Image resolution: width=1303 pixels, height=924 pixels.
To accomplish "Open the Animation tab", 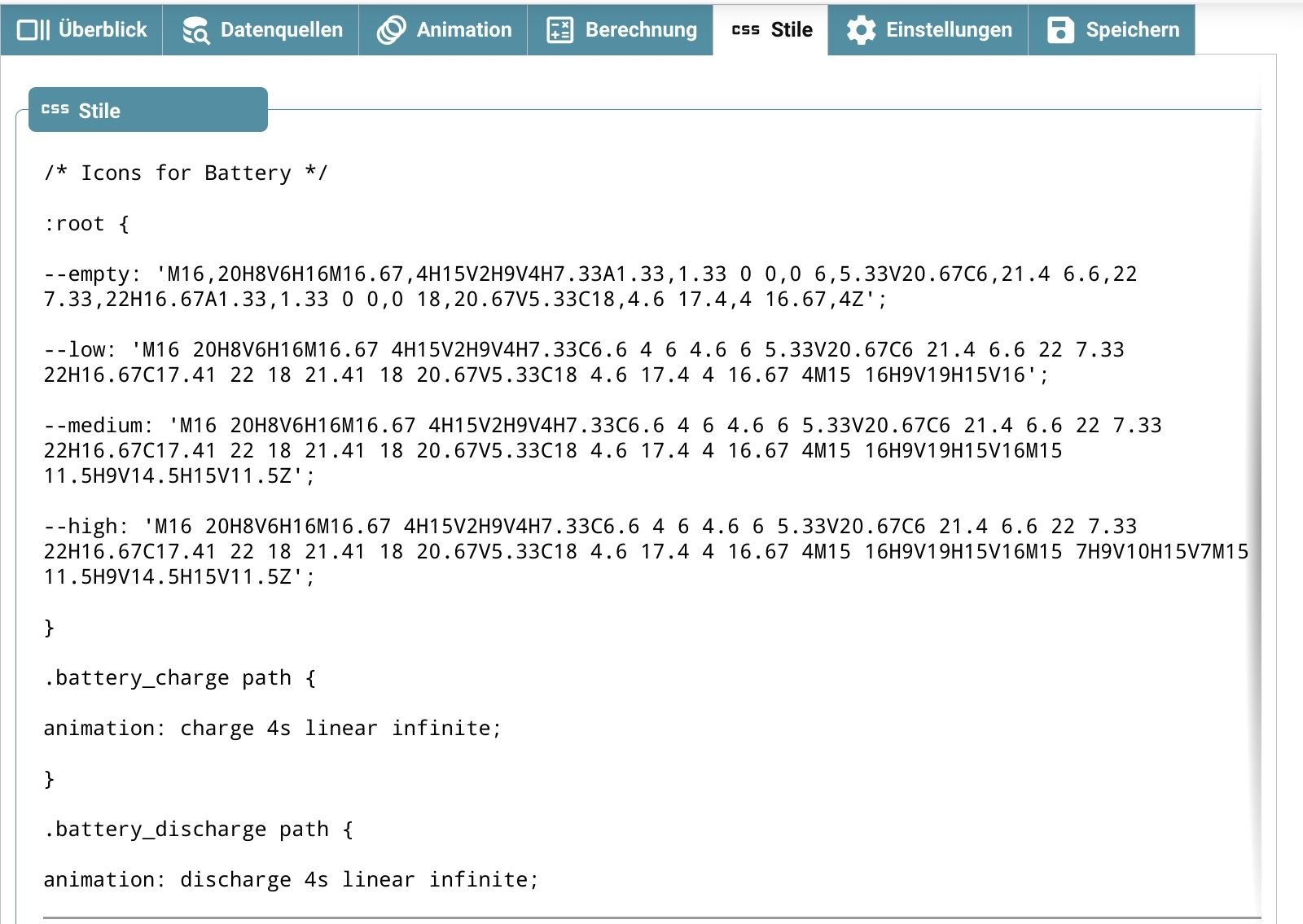I will coord(443,30).
